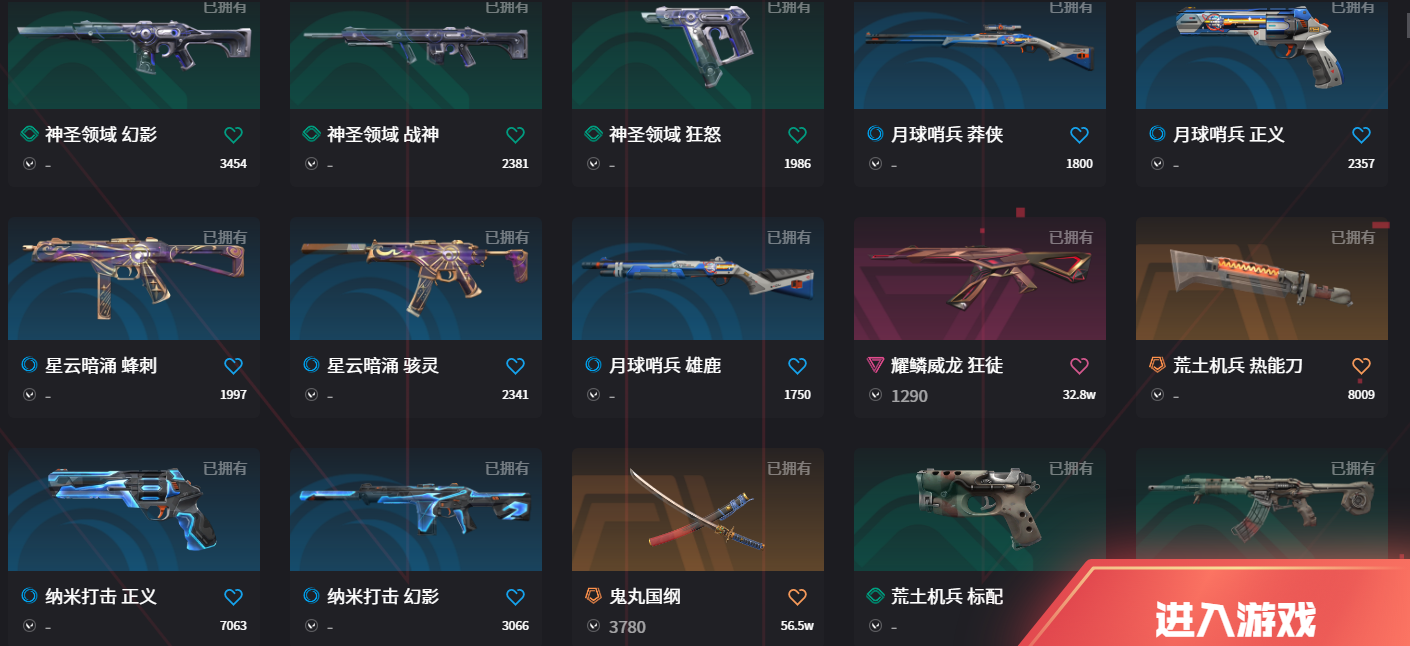The image size is (1410, 646).
Task: Click pink triangle tier icon of 耀鳞威龙 狂徒
Action: pyautogui.click(x=875, y=365)
